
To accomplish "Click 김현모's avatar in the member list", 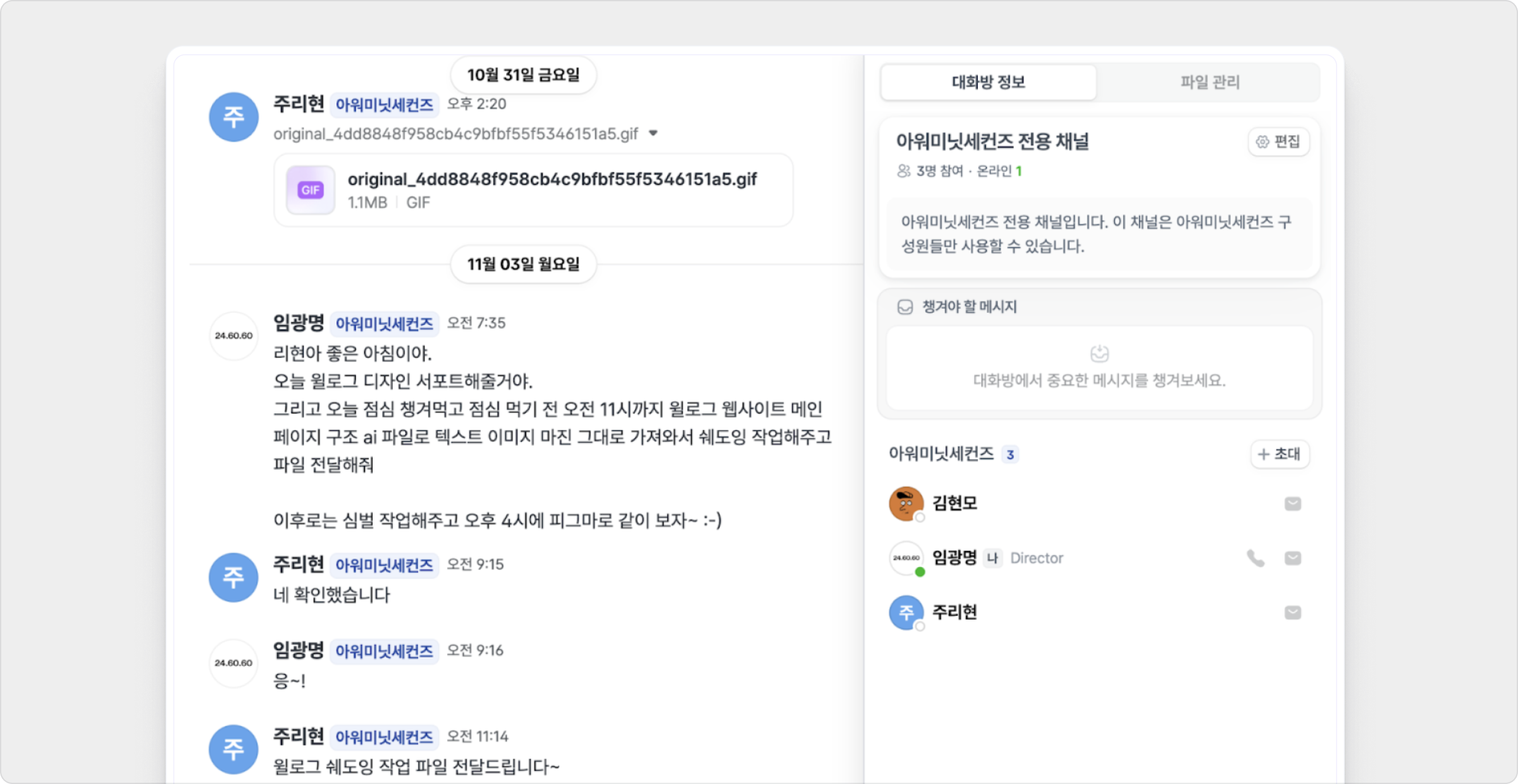I will [x=906, y=504].
